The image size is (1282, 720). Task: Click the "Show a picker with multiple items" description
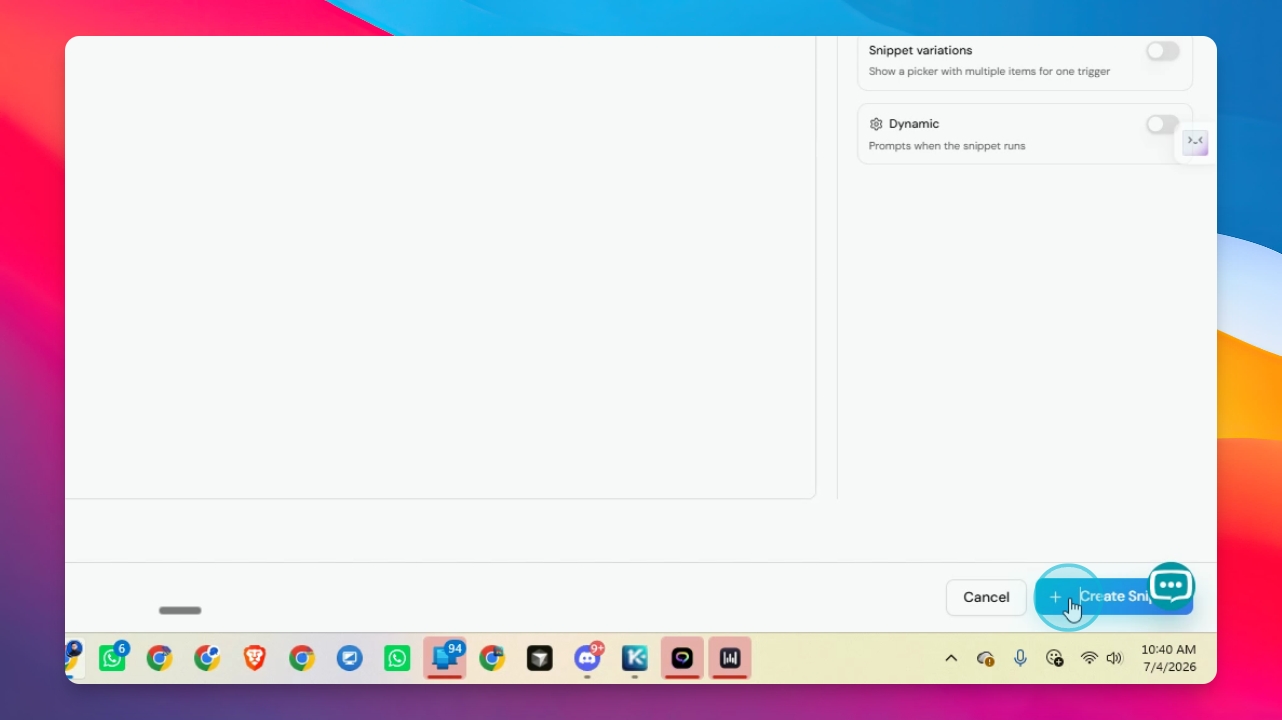click(x=989, y=71)
